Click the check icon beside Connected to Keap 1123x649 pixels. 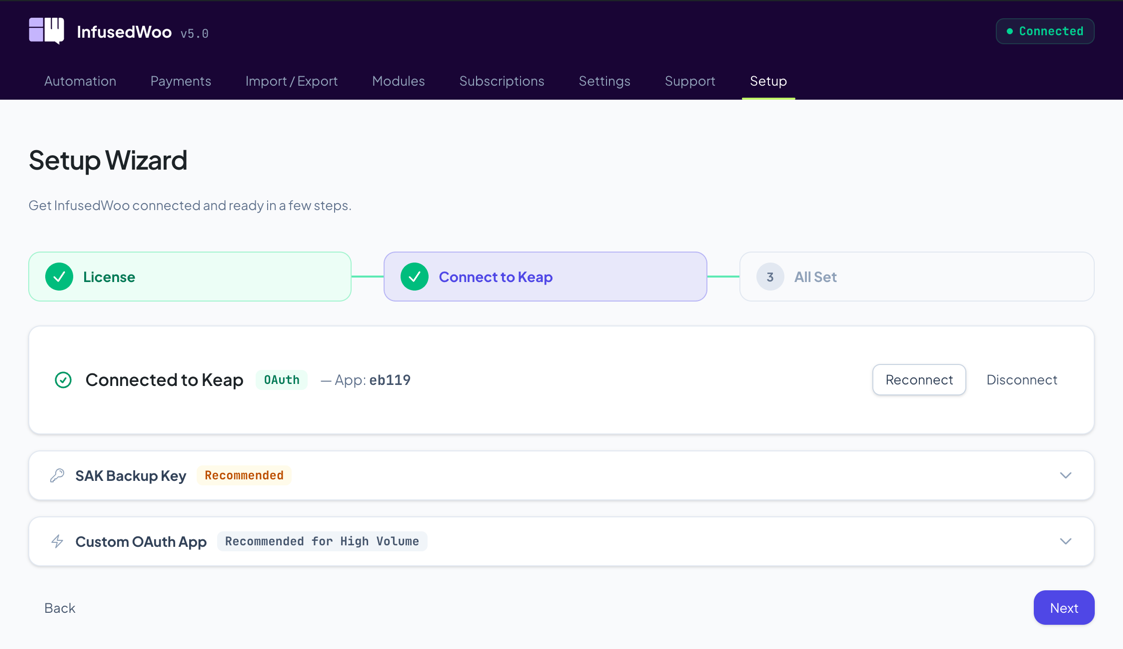(x=63, y=380)
